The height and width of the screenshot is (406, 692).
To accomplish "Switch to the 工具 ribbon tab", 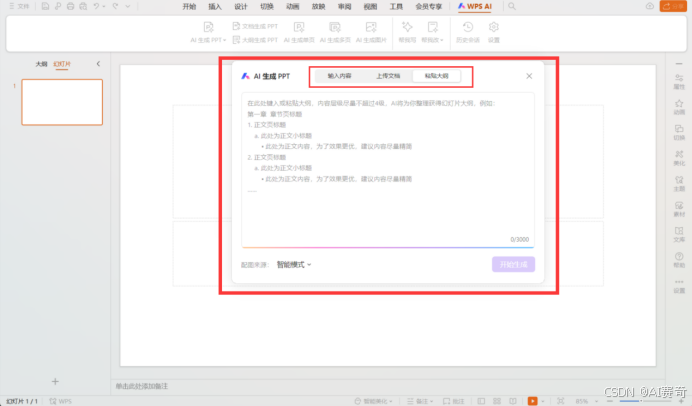I will click(x=396, y=6).
